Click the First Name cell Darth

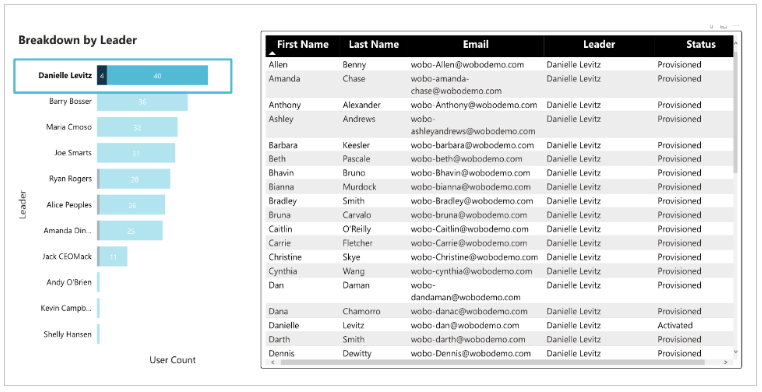[x=279, y=340]
